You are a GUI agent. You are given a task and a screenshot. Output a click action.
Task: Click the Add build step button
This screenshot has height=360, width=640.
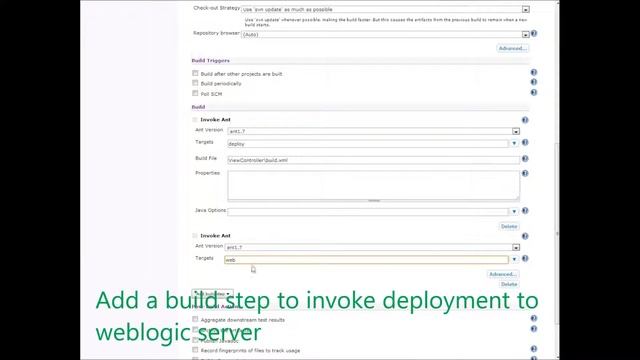point(212,294)
